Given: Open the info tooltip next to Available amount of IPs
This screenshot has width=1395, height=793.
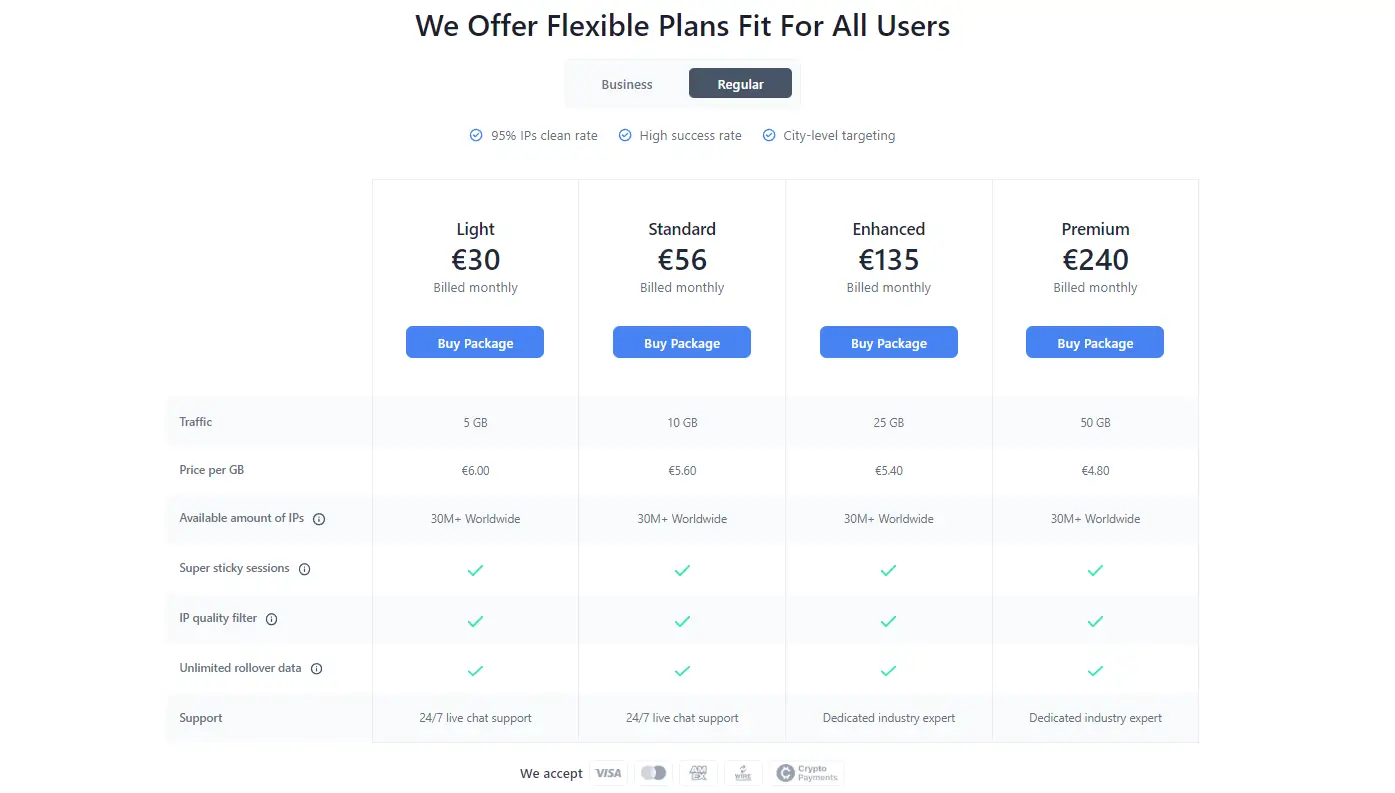Looking at the screenshot, I should point(318,519).
